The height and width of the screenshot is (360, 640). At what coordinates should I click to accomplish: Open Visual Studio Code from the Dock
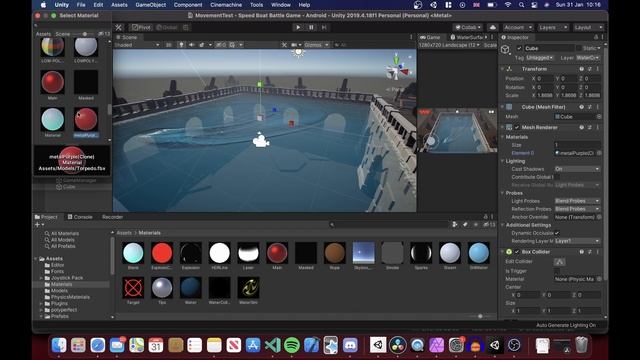point(272,345)
